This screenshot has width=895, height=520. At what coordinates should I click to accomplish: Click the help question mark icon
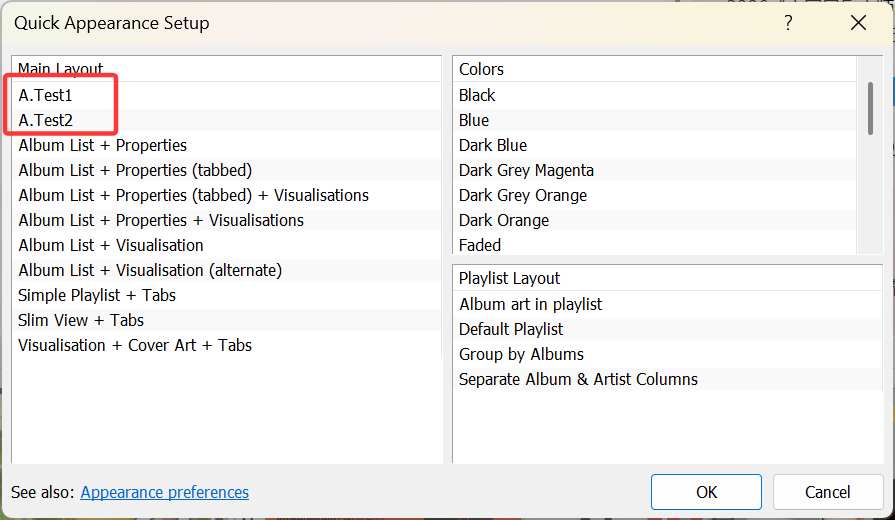point(789,23)
